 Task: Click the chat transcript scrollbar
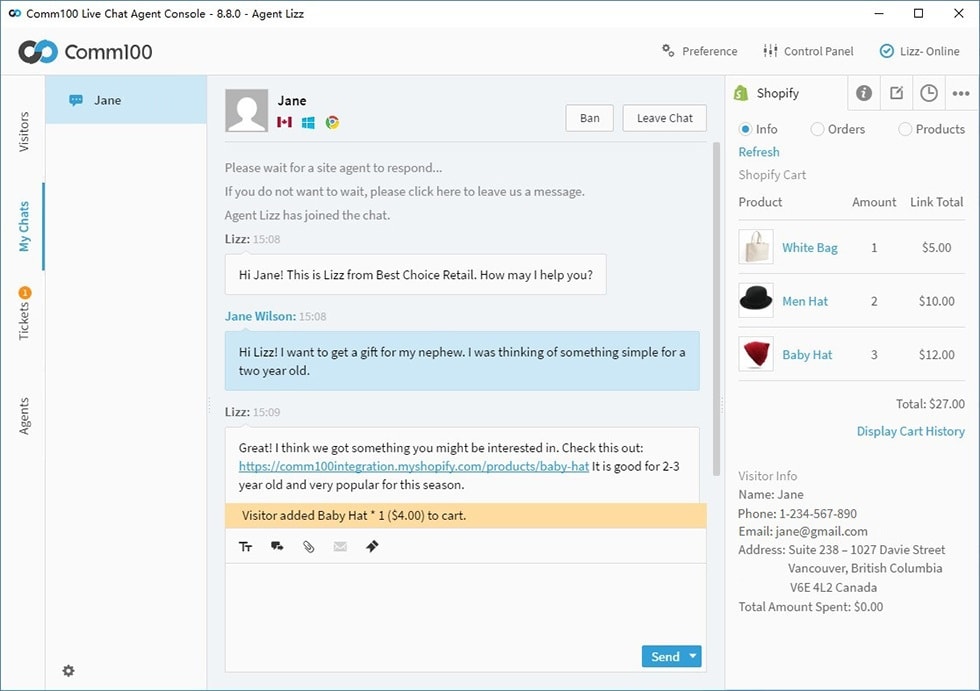click(716, 309)
